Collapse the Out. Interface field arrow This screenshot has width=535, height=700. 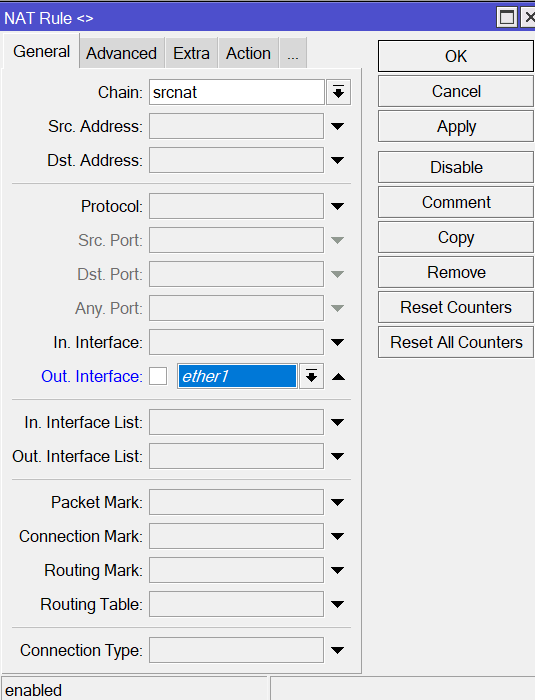338,377
